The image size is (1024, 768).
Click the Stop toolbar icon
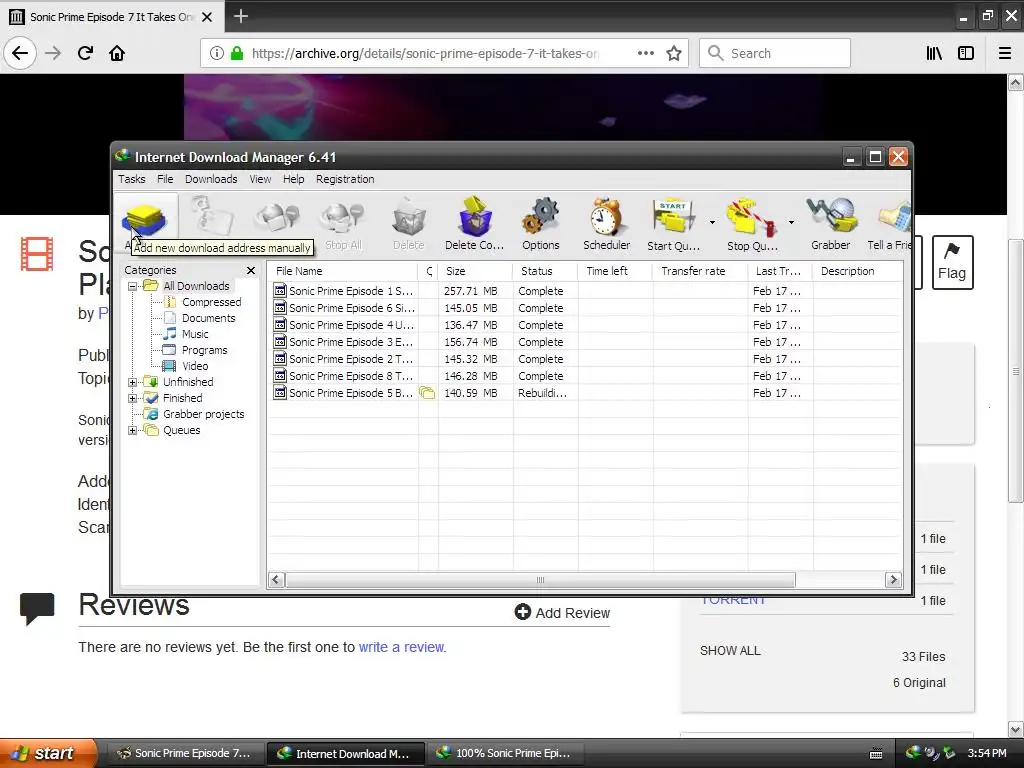pos(277,217)
